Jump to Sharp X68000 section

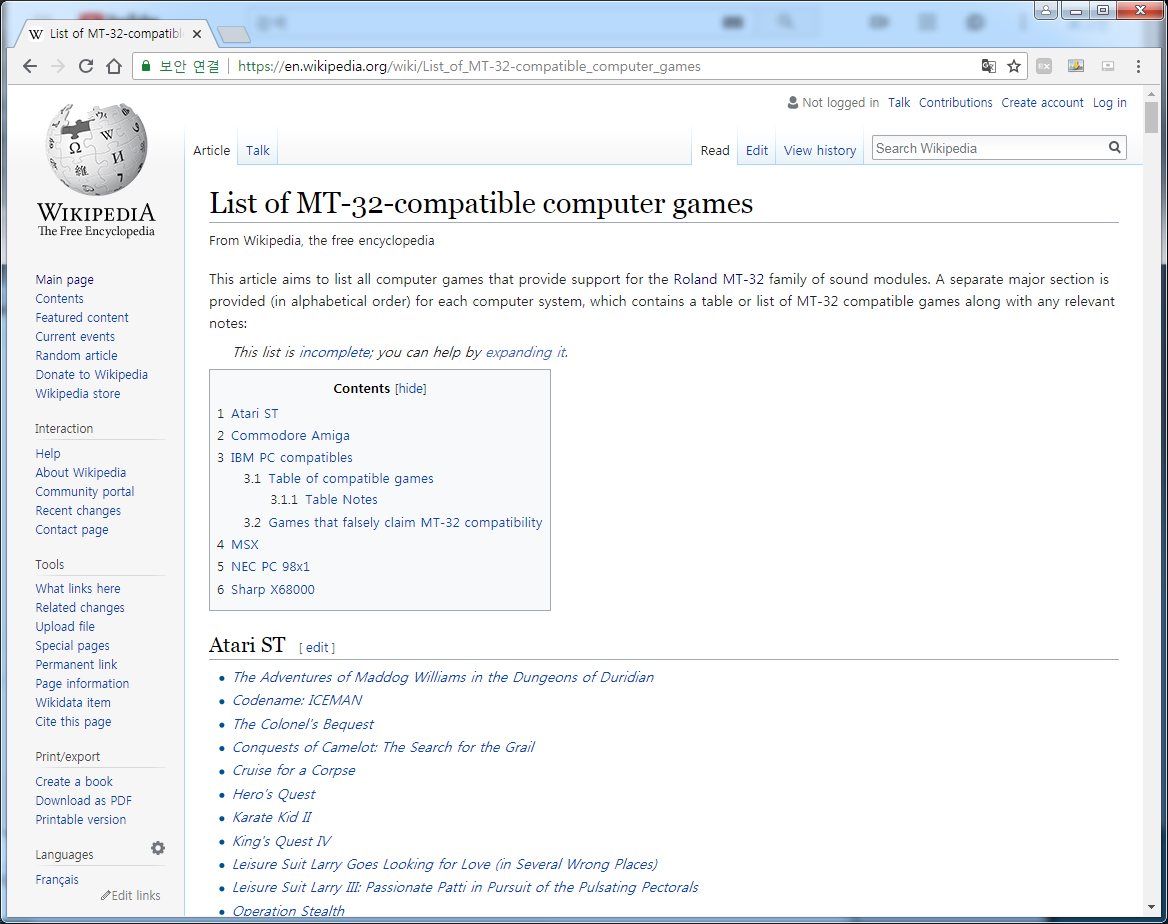(273, 589)
